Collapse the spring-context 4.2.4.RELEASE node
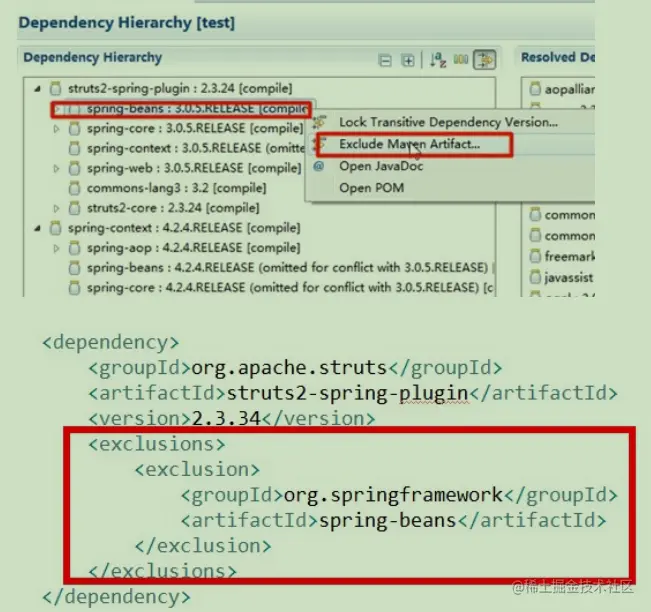This screenshot has height=612, width=651. click(37, 228)
